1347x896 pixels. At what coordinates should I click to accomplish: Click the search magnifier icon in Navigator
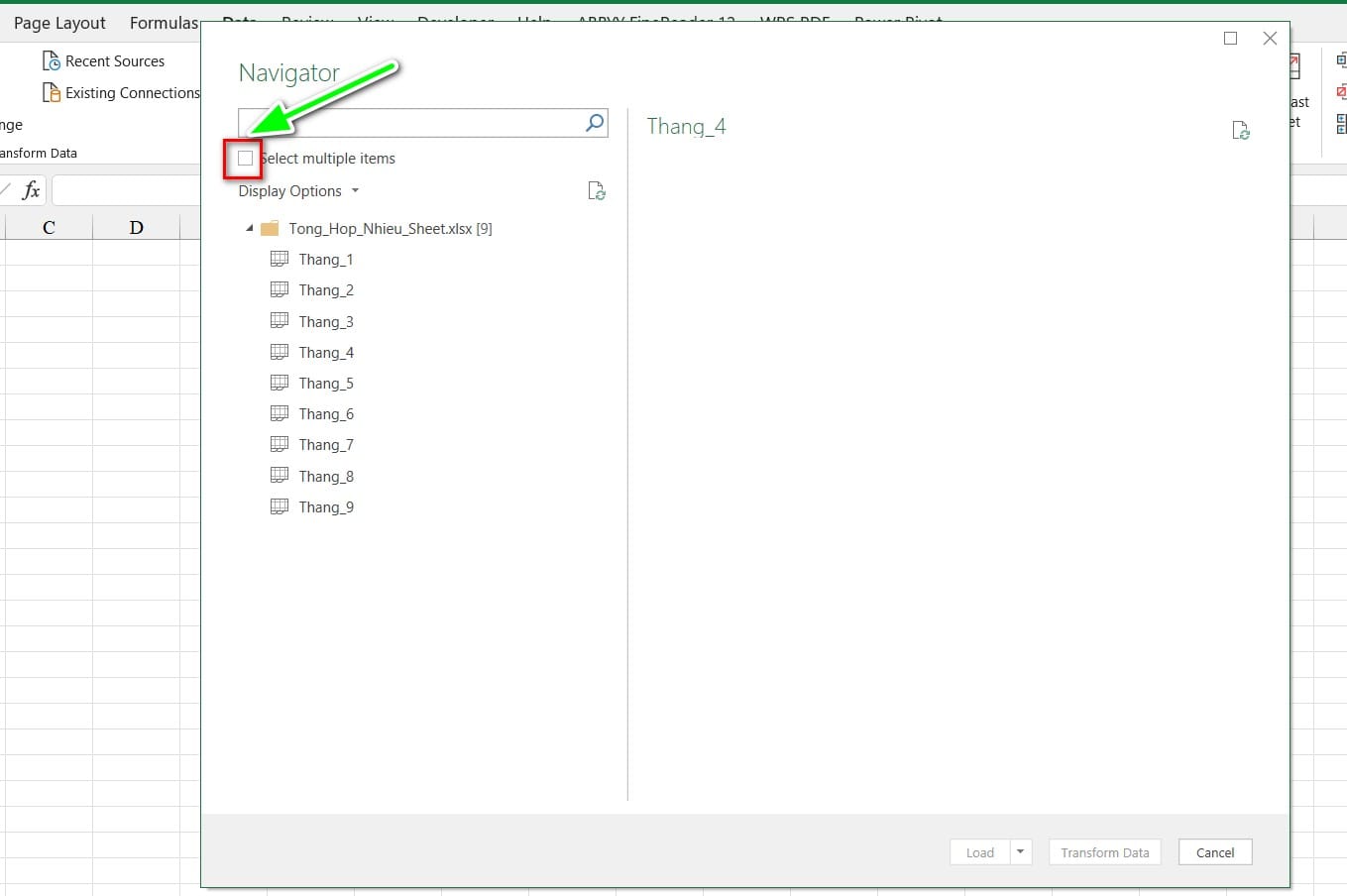[595, 123]
